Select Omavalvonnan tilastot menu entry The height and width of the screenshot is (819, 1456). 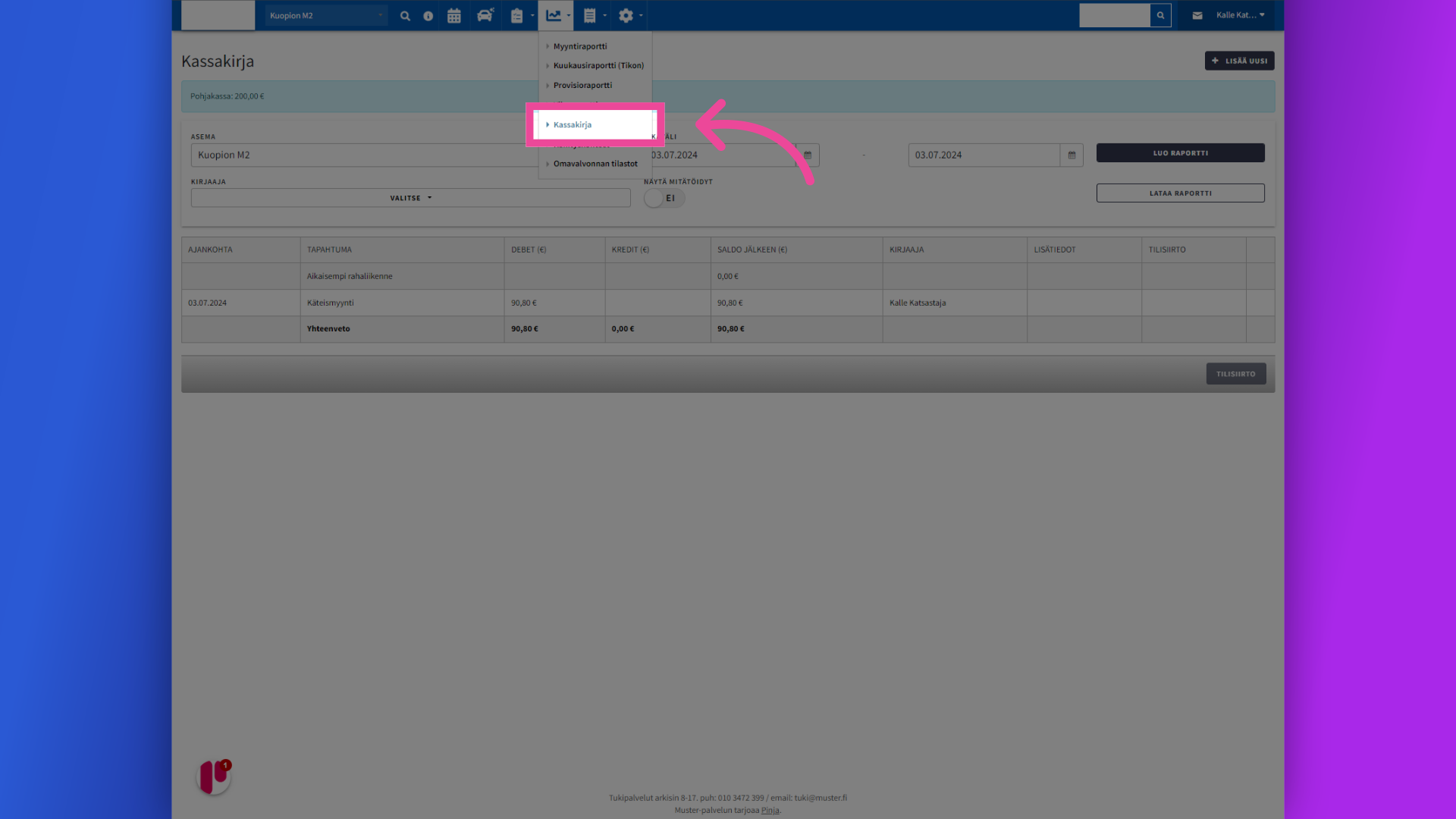click(x=595, y=164)
